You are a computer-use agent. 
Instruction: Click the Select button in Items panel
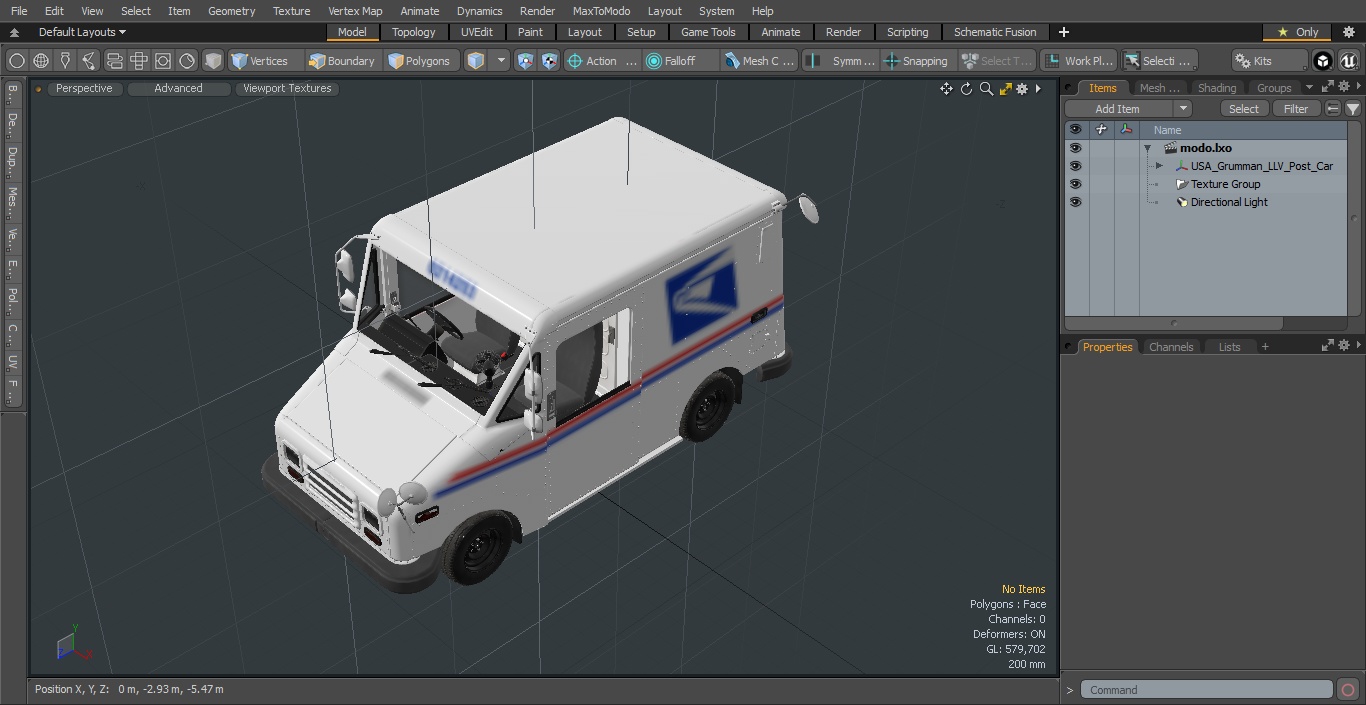(1244, 109)
